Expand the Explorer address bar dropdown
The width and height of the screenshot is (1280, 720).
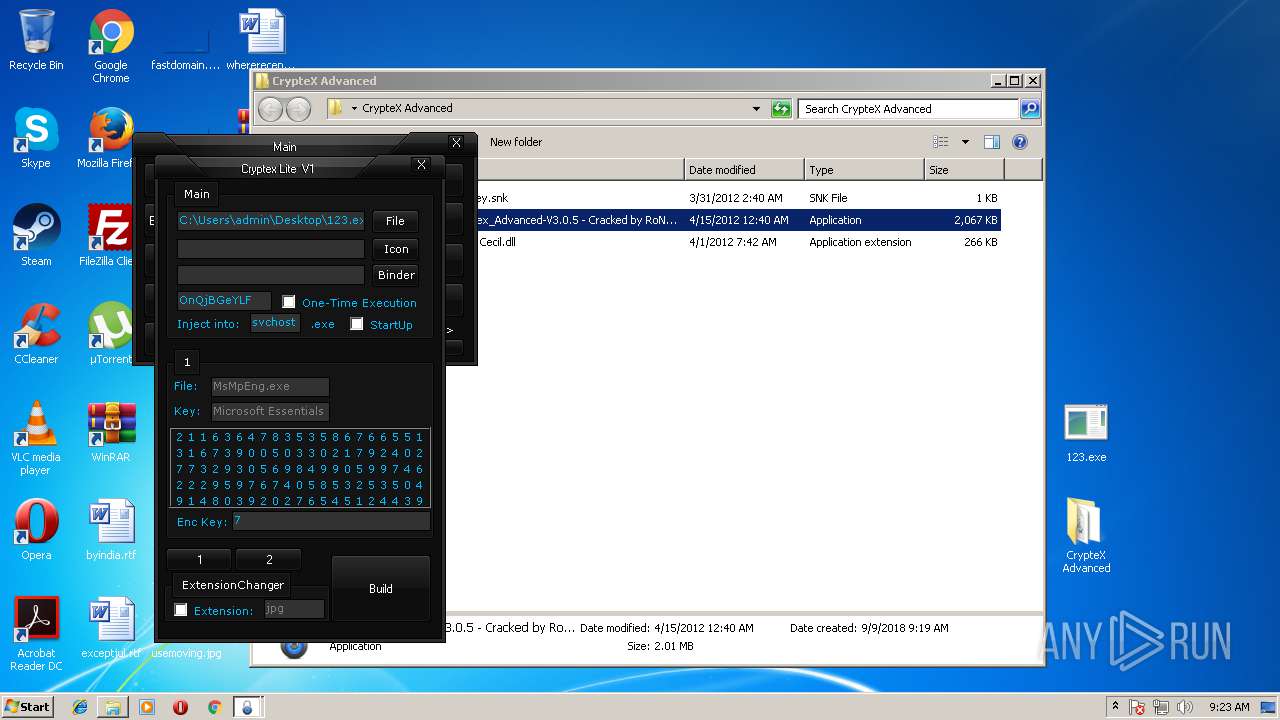[756, 108]
